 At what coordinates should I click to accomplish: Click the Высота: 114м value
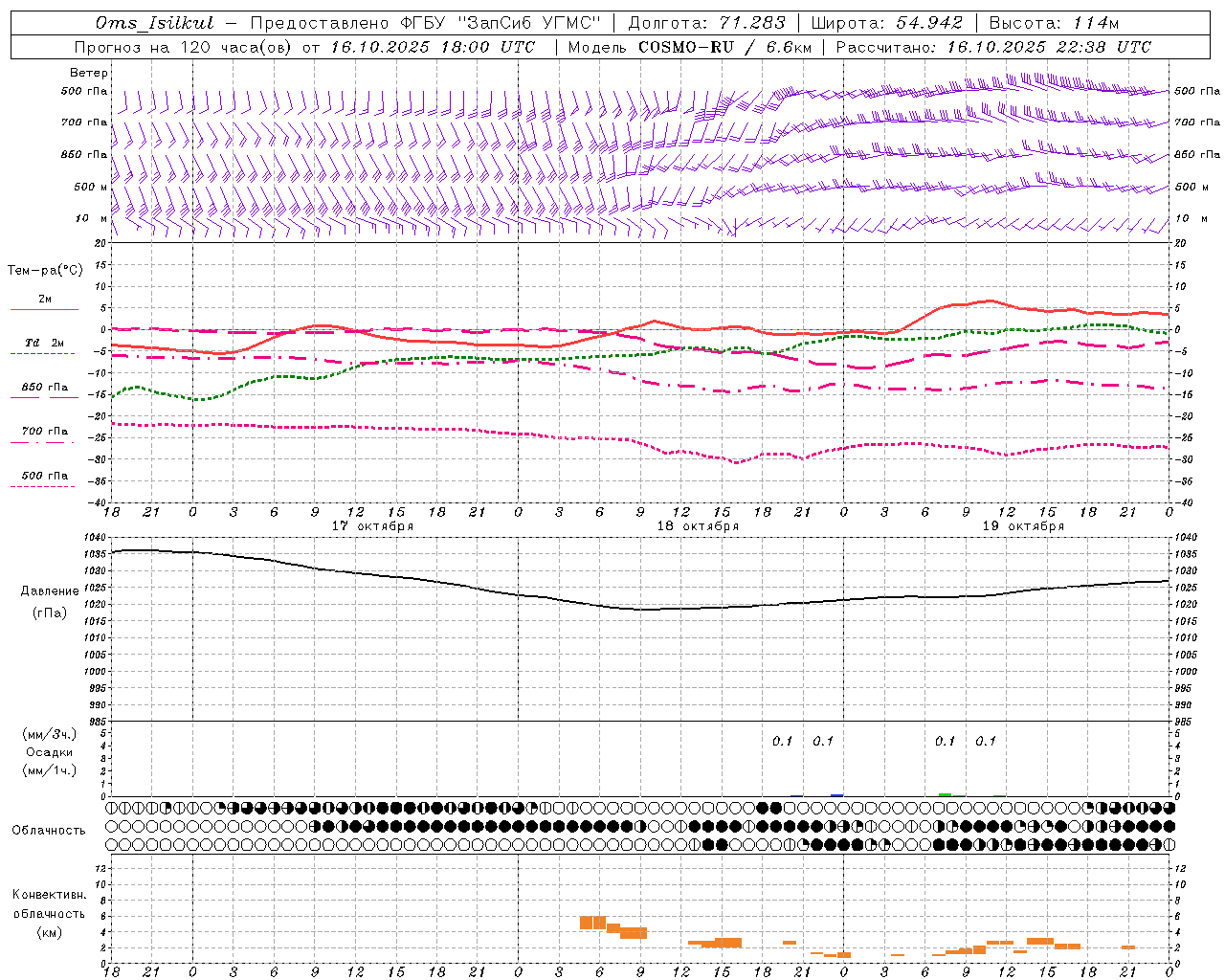(x=1054, y=23)
